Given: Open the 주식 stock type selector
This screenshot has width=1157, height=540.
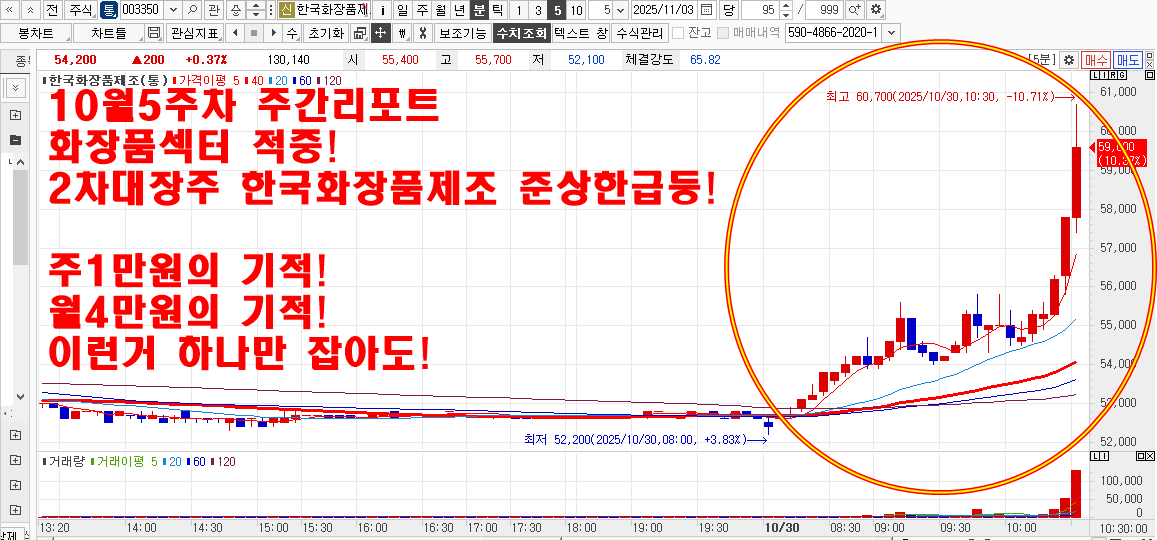Looking at the screenshot, I should (x=81, y=10).
